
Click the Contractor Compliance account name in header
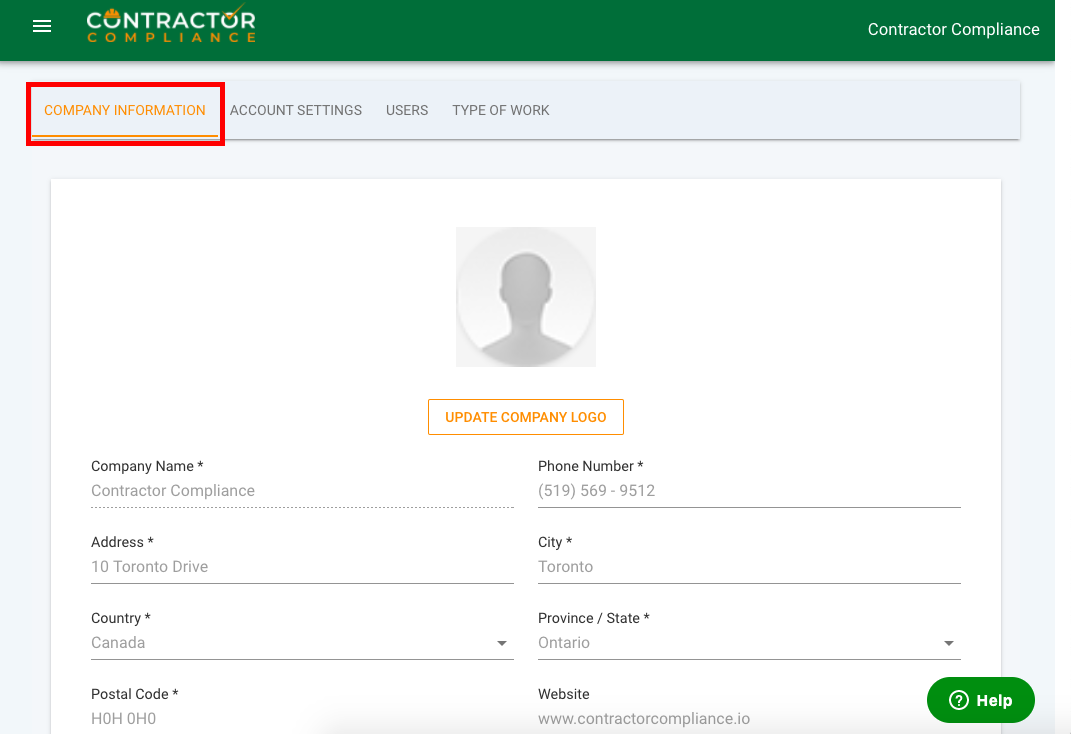tap(953, 29)
